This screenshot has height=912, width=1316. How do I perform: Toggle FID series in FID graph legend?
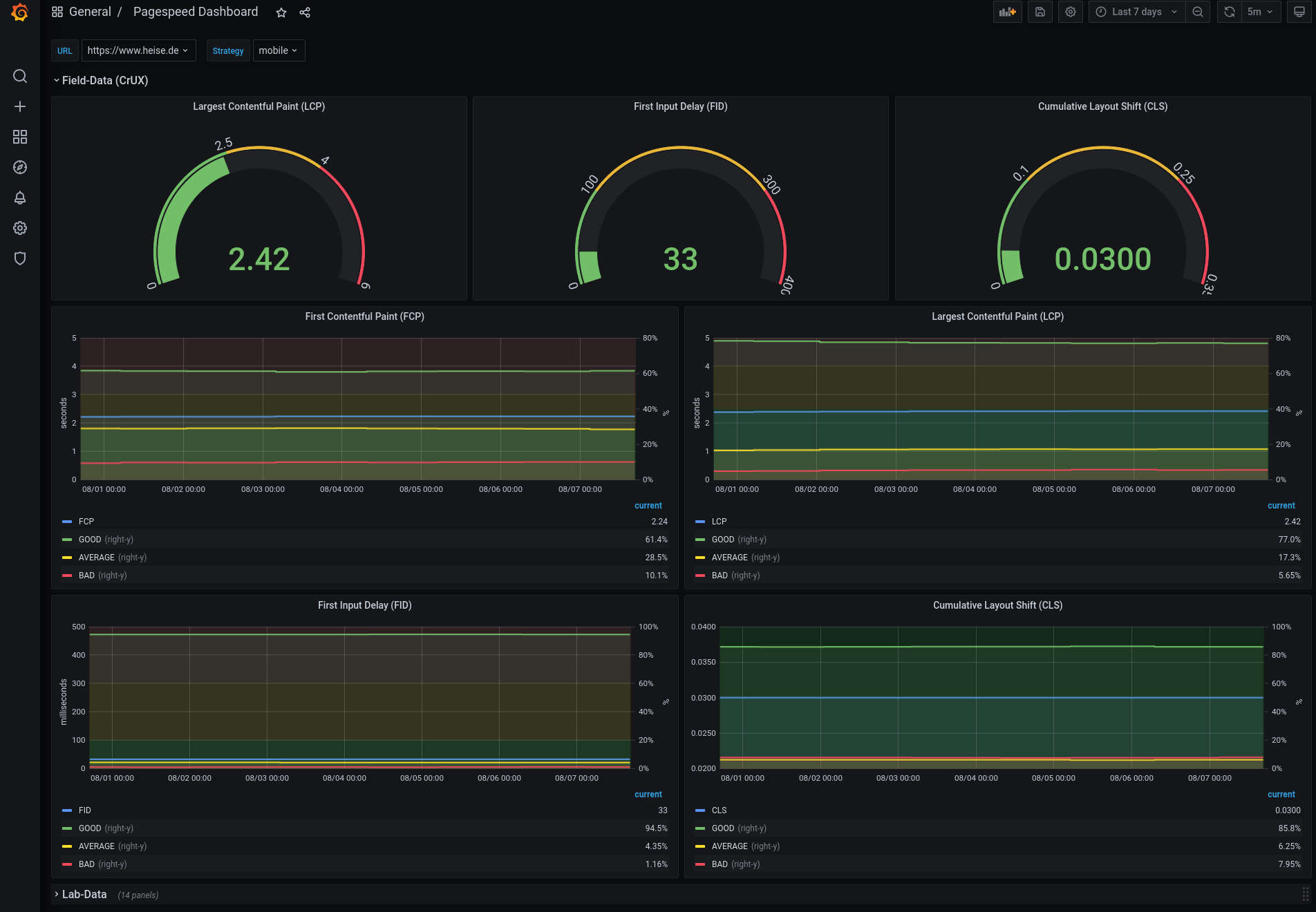pyautogui.click(x=85, y=810)
